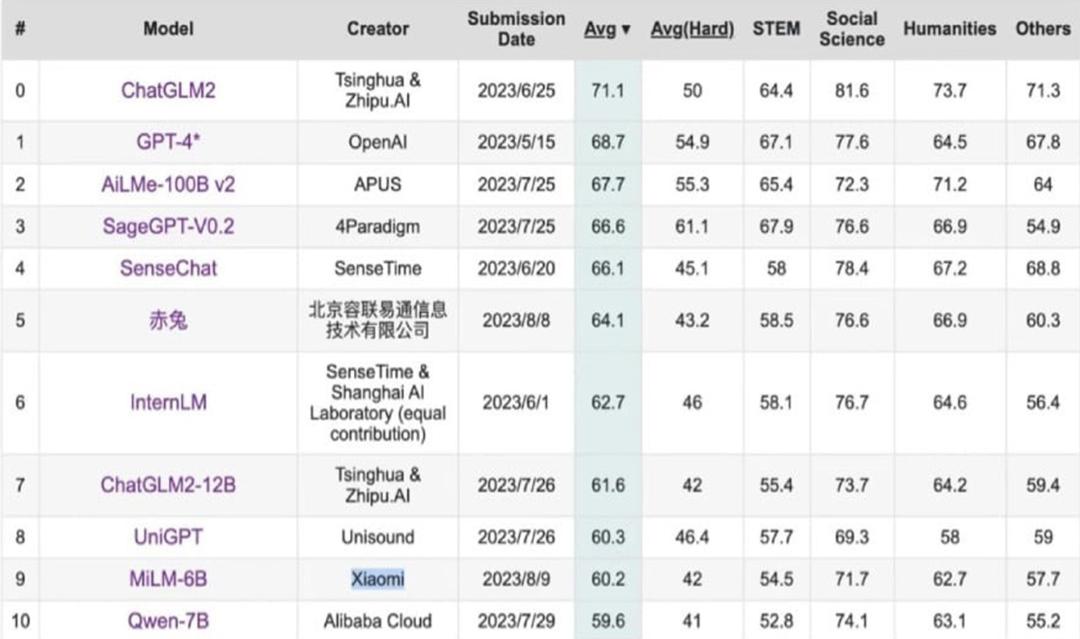Screen dimensions: 1080x639
Task: Click the 61.1 Avg(Hard) score for SageGPT
Action: [692, 227]
